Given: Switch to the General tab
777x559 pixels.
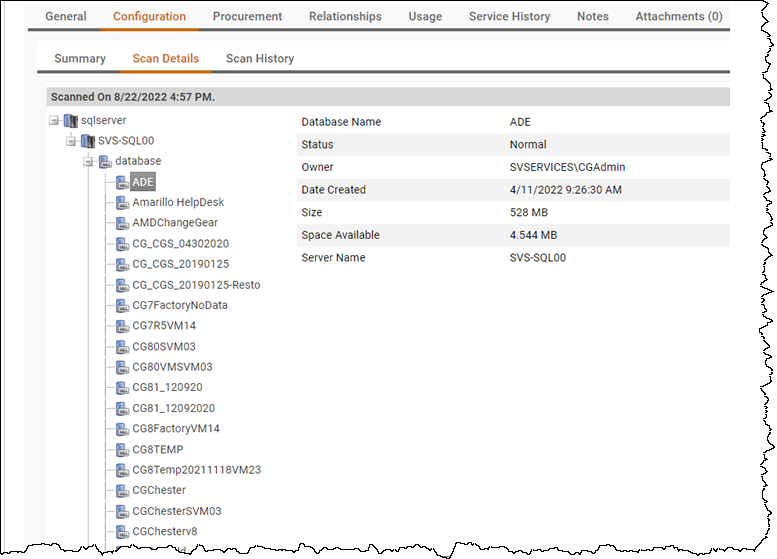Looking at the screenshot, I should (x=66, y=16).
